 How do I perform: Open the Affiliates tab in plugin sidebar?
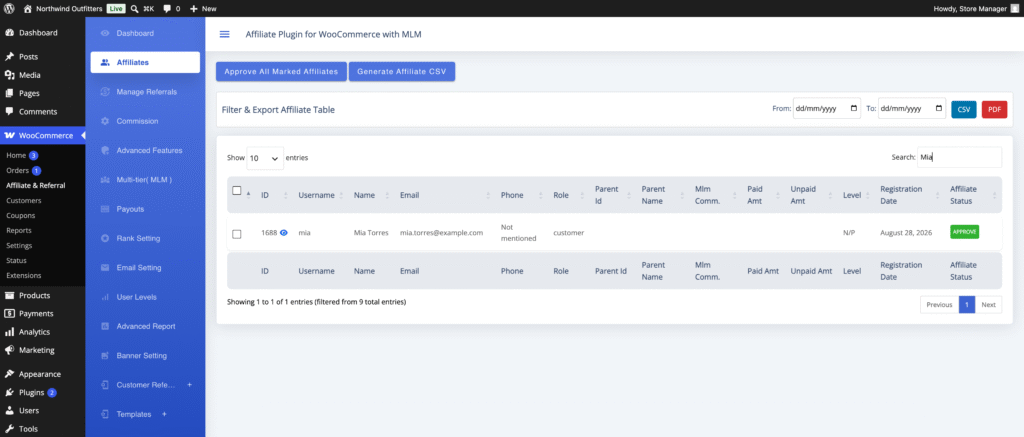pyautogui.click(x=145, y=63)
